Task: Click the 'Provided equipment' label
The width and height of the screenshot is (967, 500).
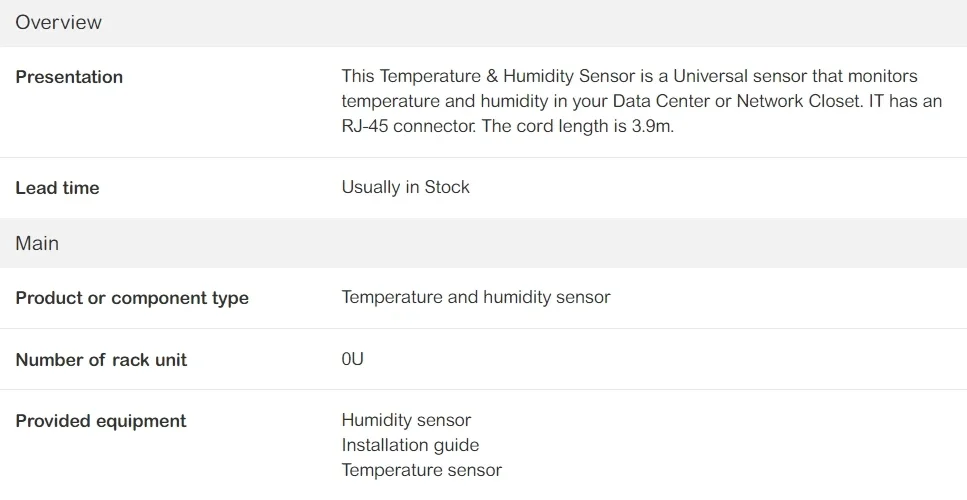Action: click(x=101, y=421)
